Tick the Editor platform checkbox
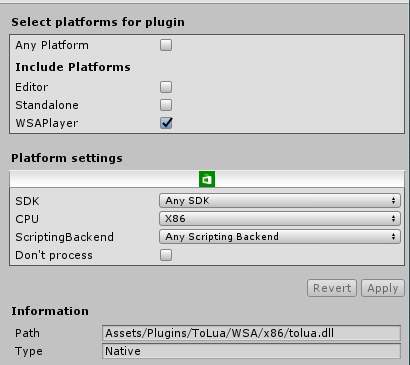 click(166, 87)
